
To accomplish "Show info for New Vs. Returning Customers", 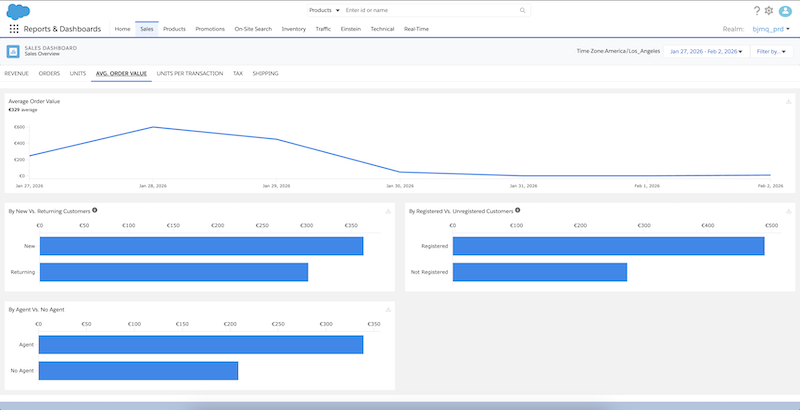I will [x=95, y=210].
